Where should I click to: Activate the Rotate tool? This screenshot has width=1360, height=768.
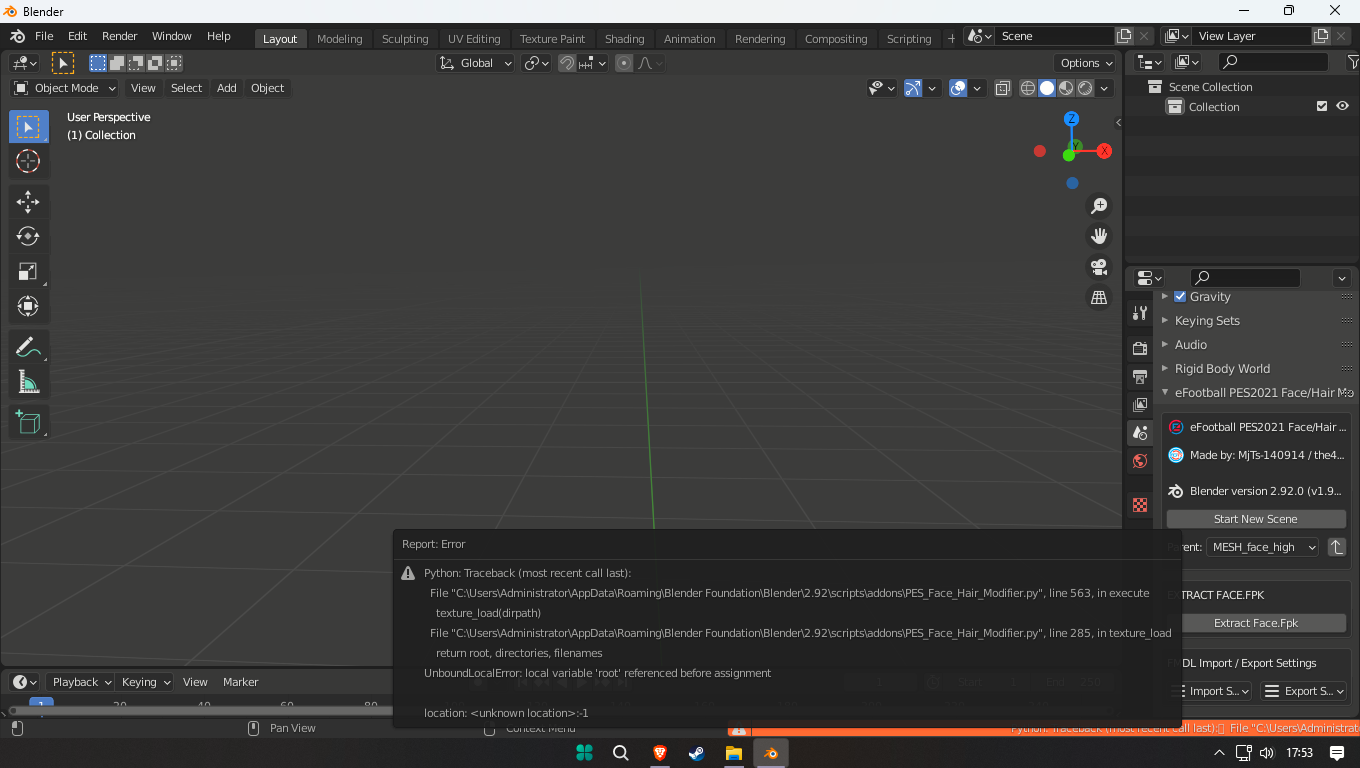tap(28, 237)
